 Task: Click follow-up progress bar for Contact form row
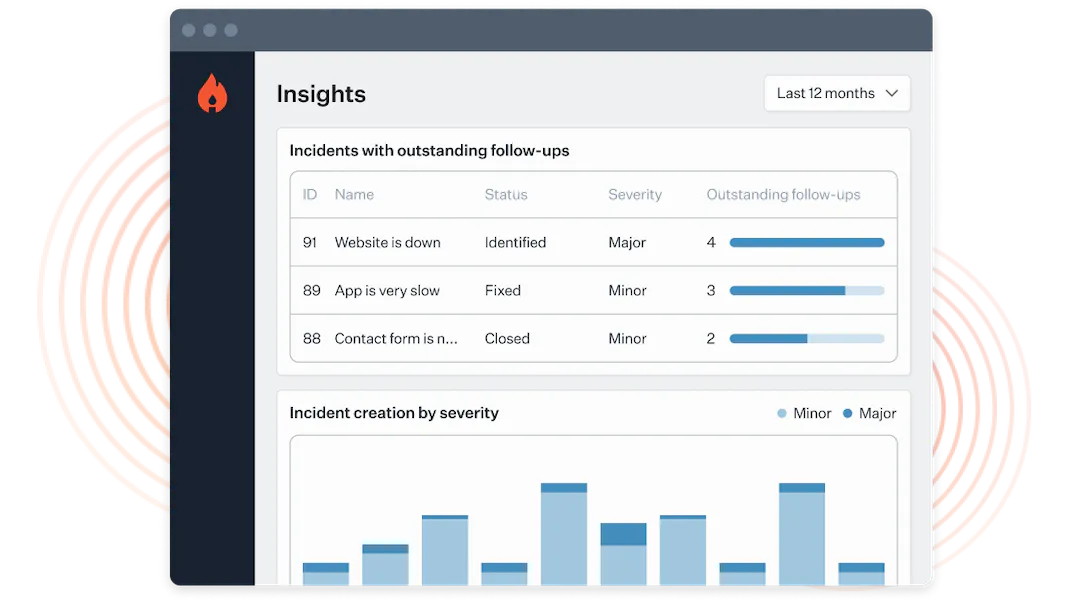807,338
